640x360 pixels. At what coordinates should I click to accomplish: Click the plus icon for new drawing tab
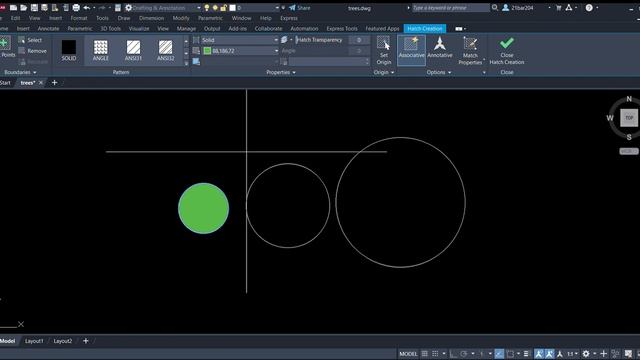tap(54, 83)
